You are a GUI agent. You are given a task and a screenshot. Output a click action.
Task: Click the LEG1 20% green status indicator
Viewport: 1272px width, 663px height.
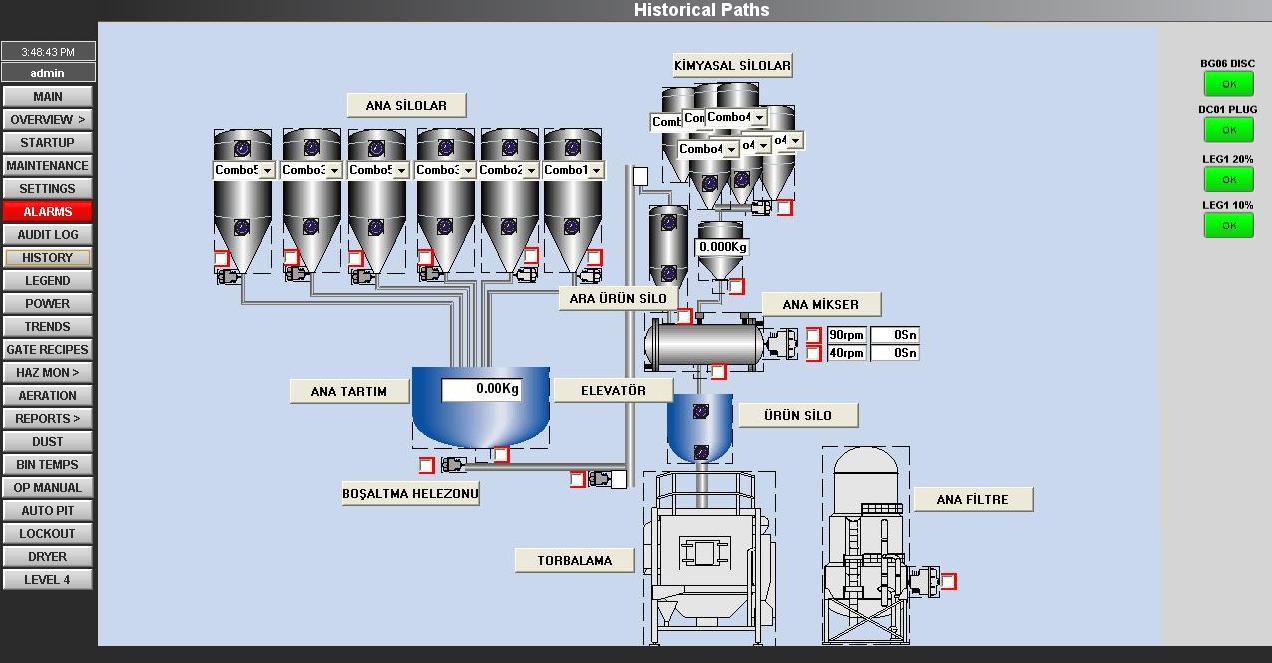(1228, 179)
